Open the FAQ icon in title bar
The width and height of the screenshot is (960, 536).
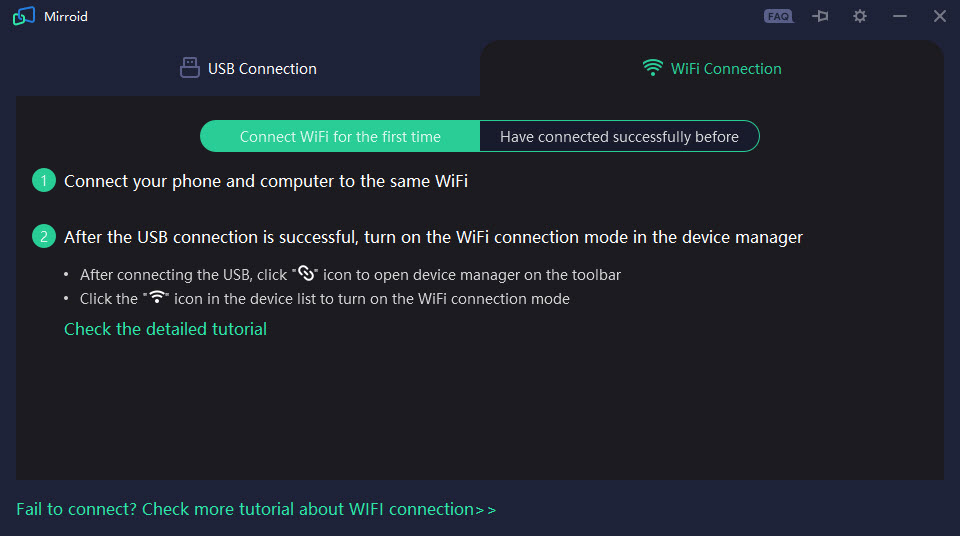pos(778,17)
